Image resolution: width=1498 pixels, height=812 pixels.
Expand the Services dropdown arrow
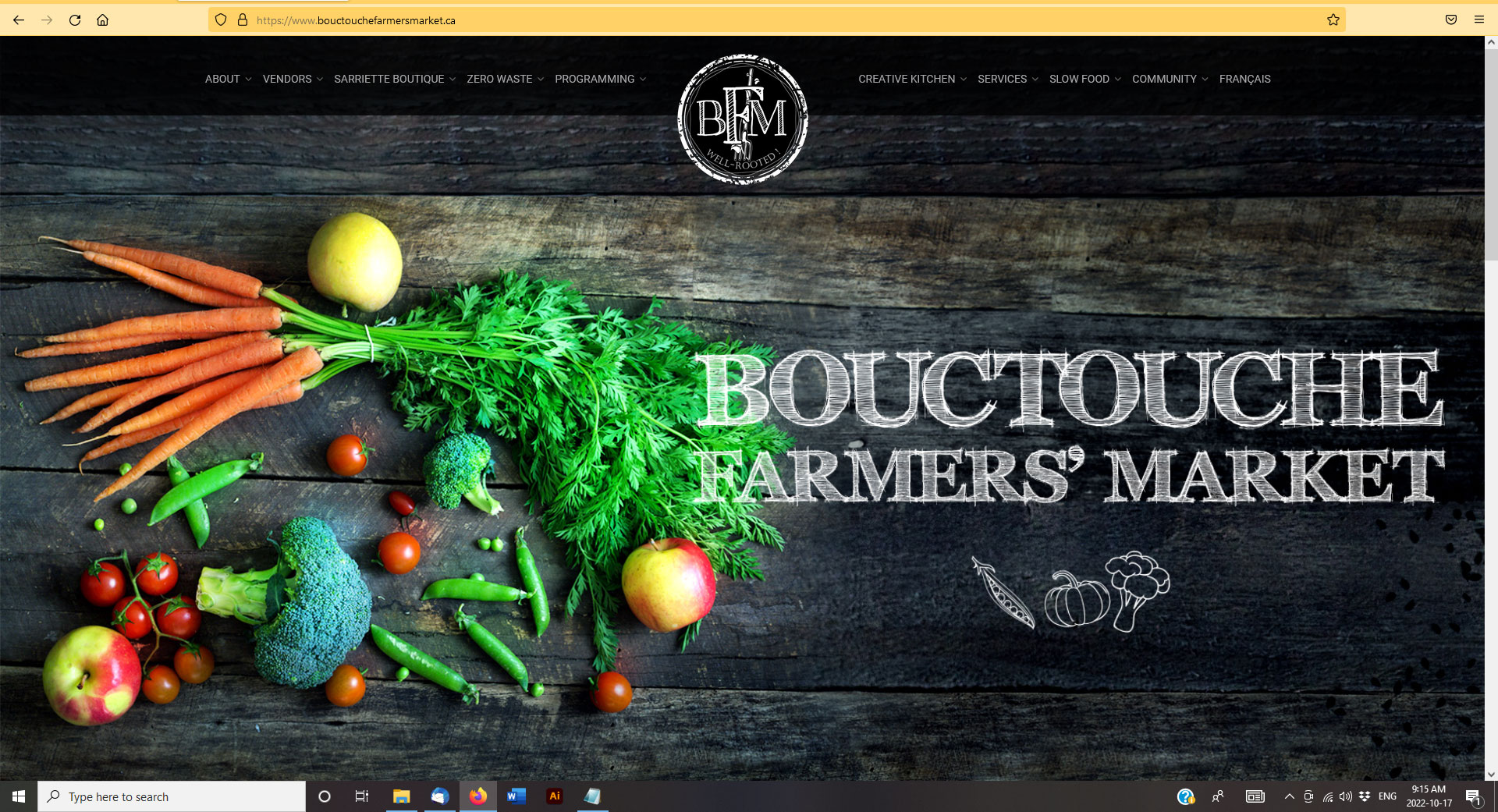click(x=1035, y=80)
